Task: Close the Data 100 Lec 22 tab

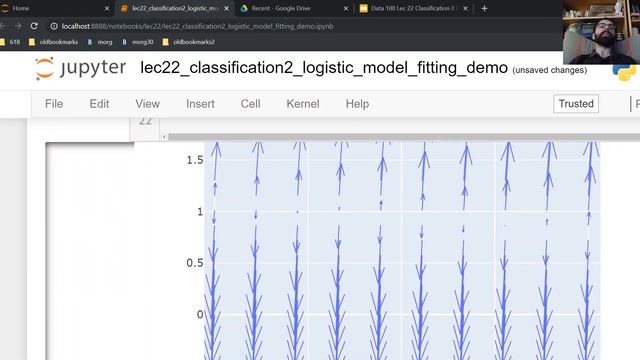Action: click(x=465, y=8)
